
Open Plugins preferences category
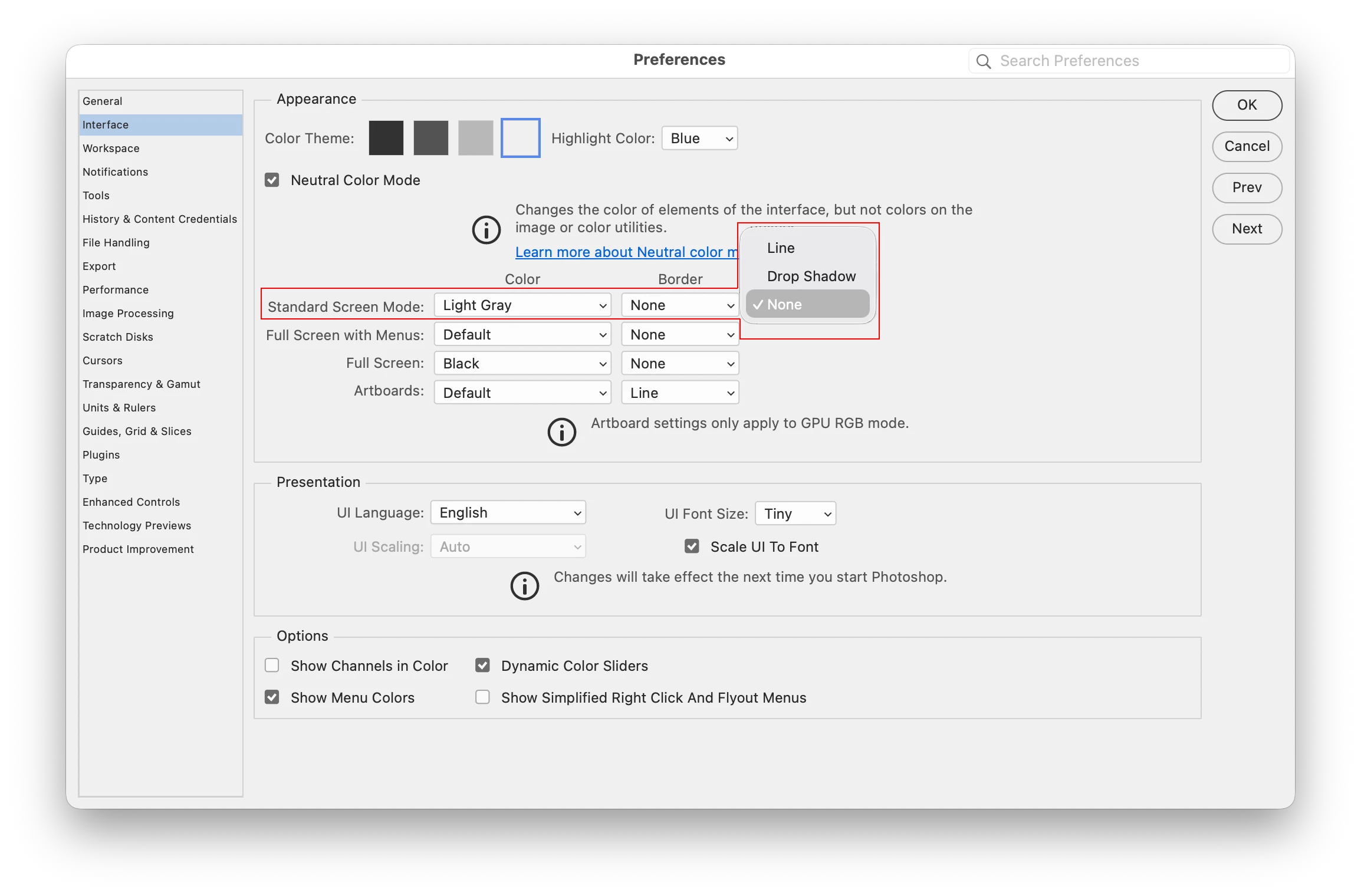click(x=160, y=454)
